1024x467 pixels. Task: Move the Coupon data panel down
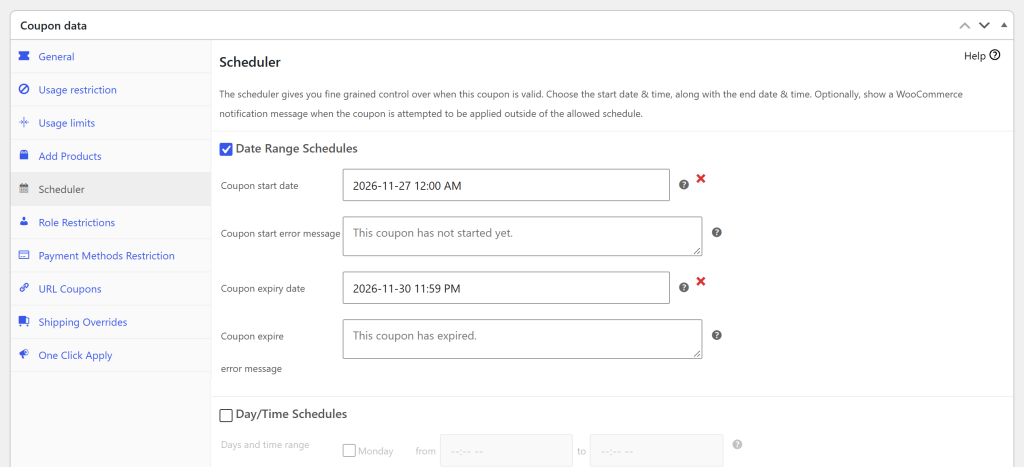[984, 25]
